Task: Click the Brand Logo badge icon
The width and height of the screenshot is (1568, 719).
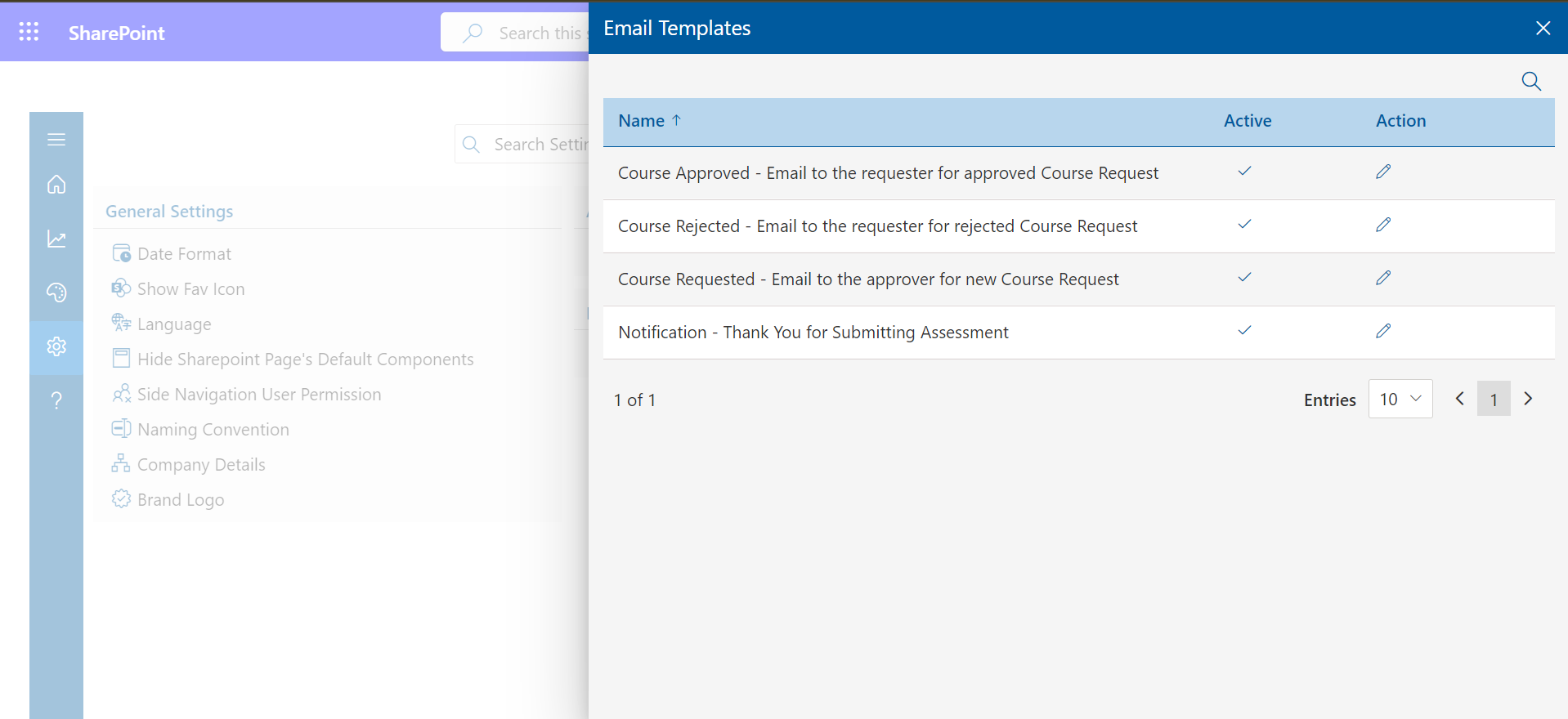Action: tap(121, 498)
